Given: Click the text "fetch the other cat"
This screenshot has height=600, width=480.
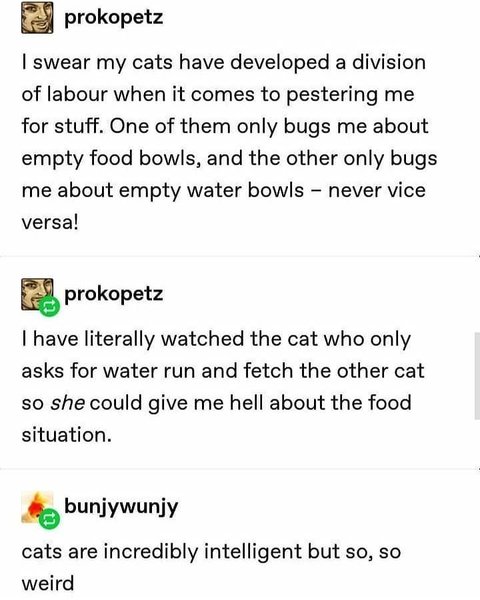Looking at the screenshot, I should [334, 371].
